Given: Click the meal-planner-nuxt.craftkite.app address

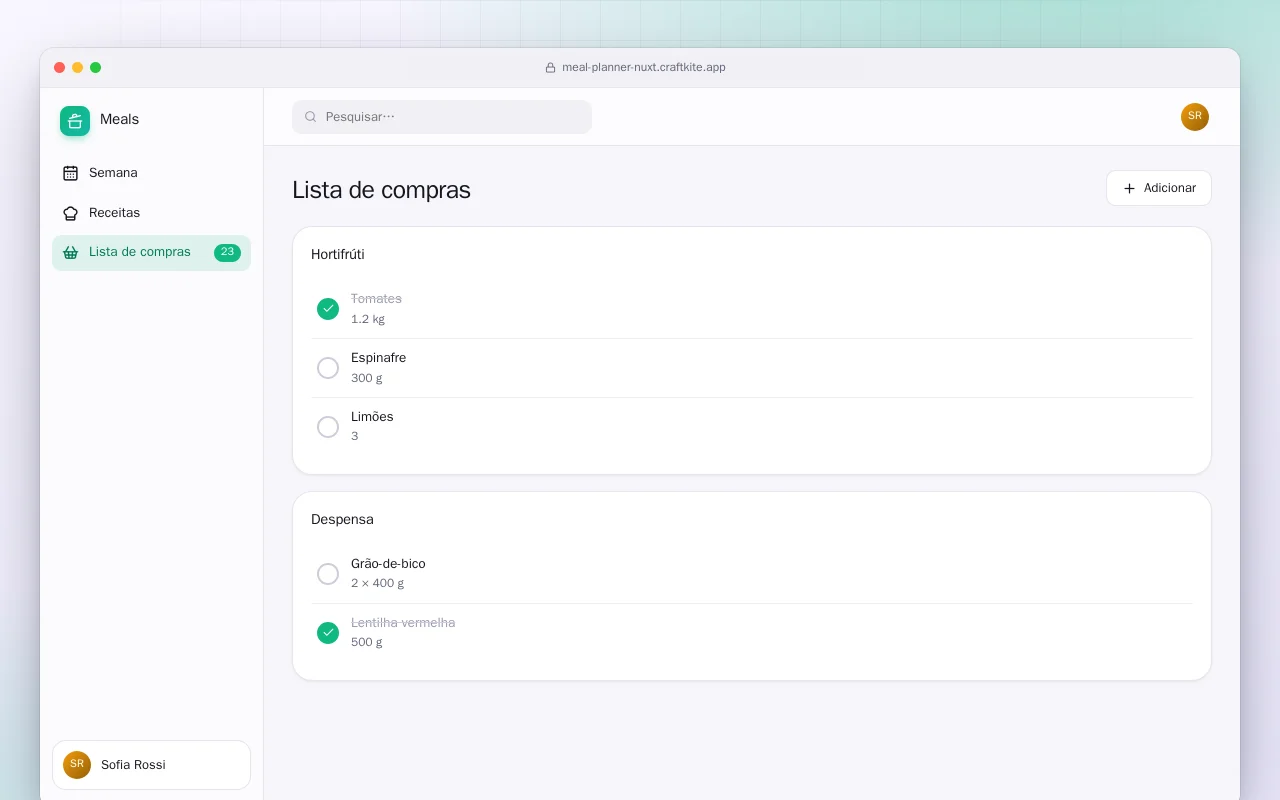Looking at the screenshot, I should (644, 68).
